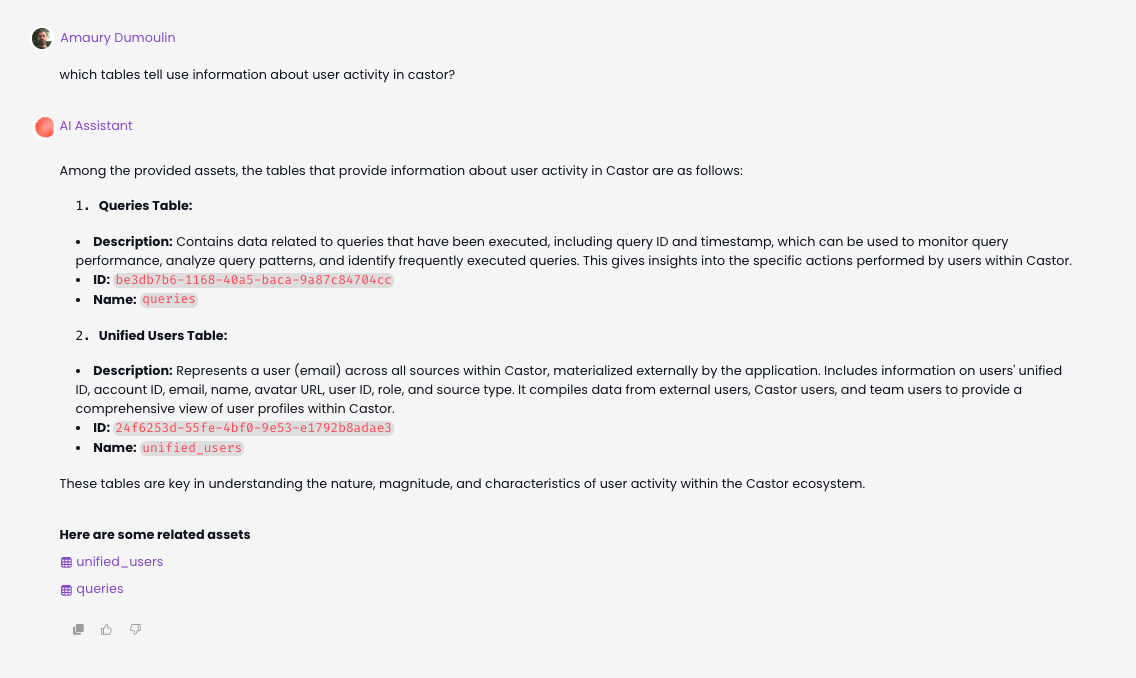
Task: Click the red 'unified_users' name code
Action: click(x=192, y=448)
